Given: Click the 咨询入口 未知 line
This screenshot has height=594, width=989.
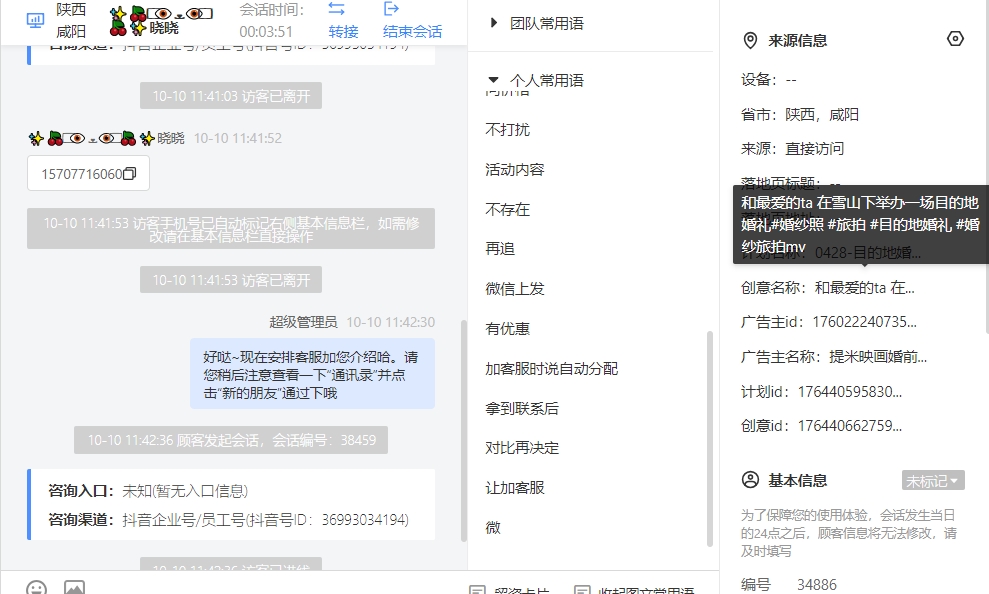Looking at the screenshot, I should tap(148, 491).
